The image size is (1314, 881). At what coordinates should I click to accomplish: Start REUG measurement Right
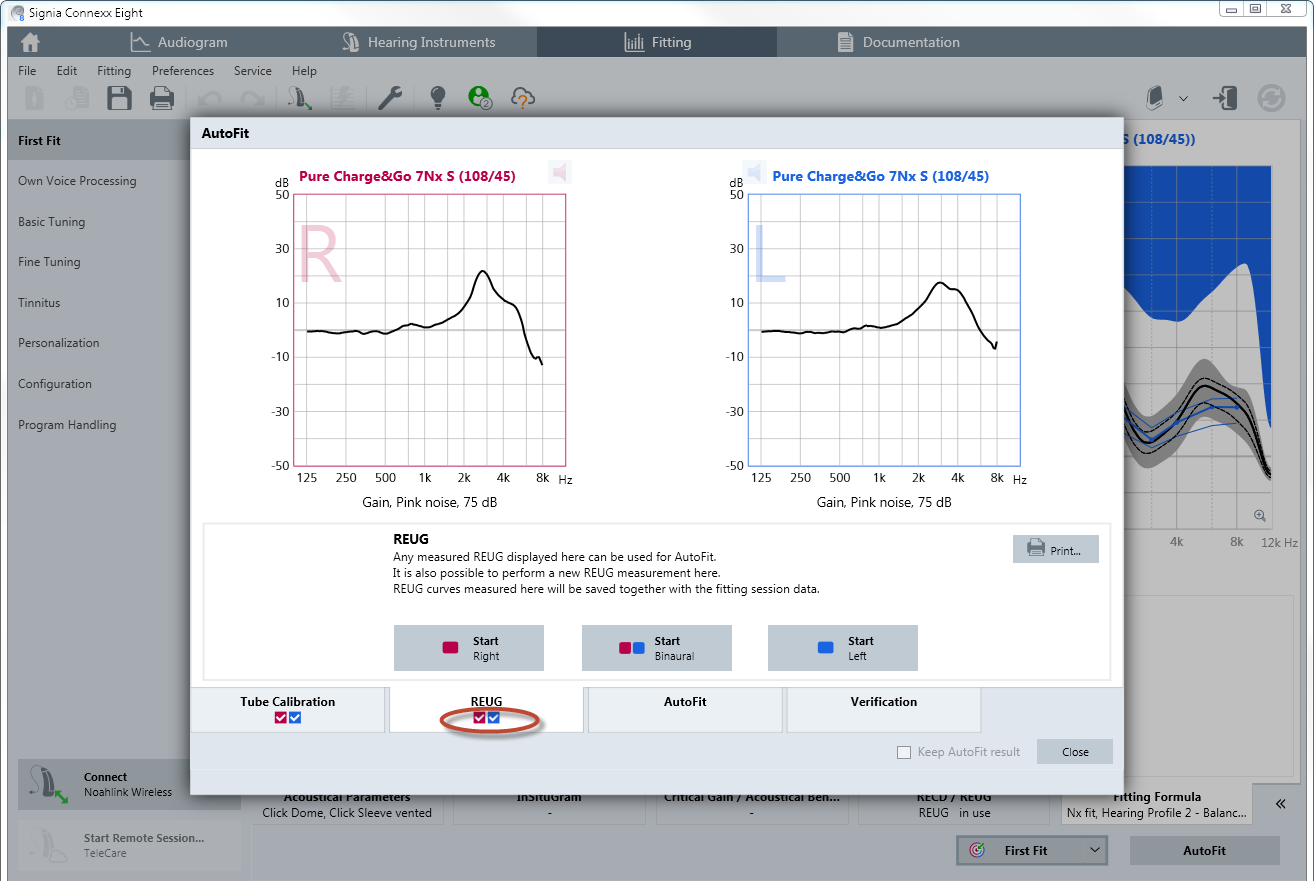pyautogui.click(x=469, y=648)
